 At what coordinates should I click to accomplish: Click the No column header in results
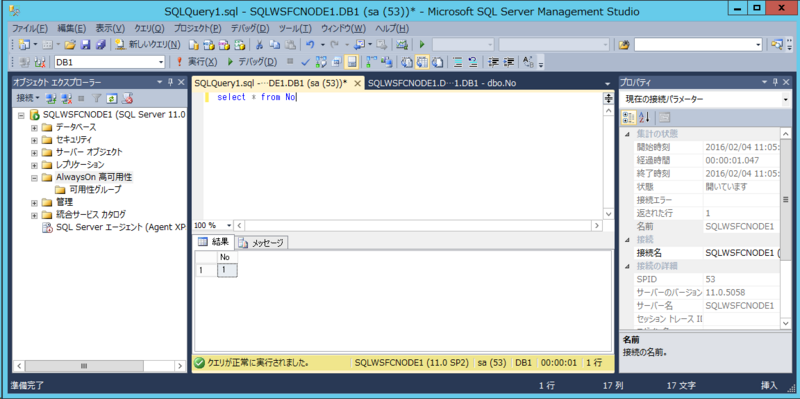click(x=227, y=257)
